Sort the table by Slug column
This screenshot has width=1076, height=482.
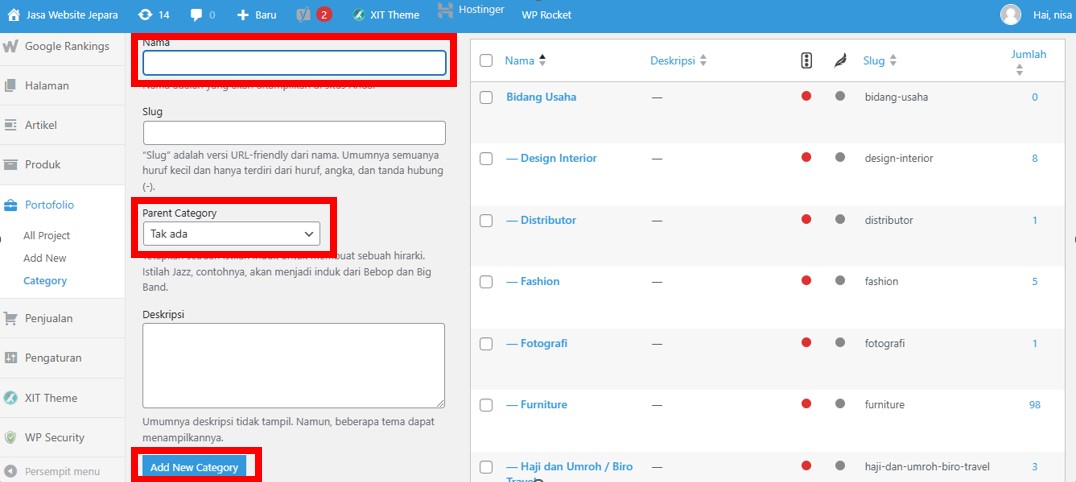[880, 60]
